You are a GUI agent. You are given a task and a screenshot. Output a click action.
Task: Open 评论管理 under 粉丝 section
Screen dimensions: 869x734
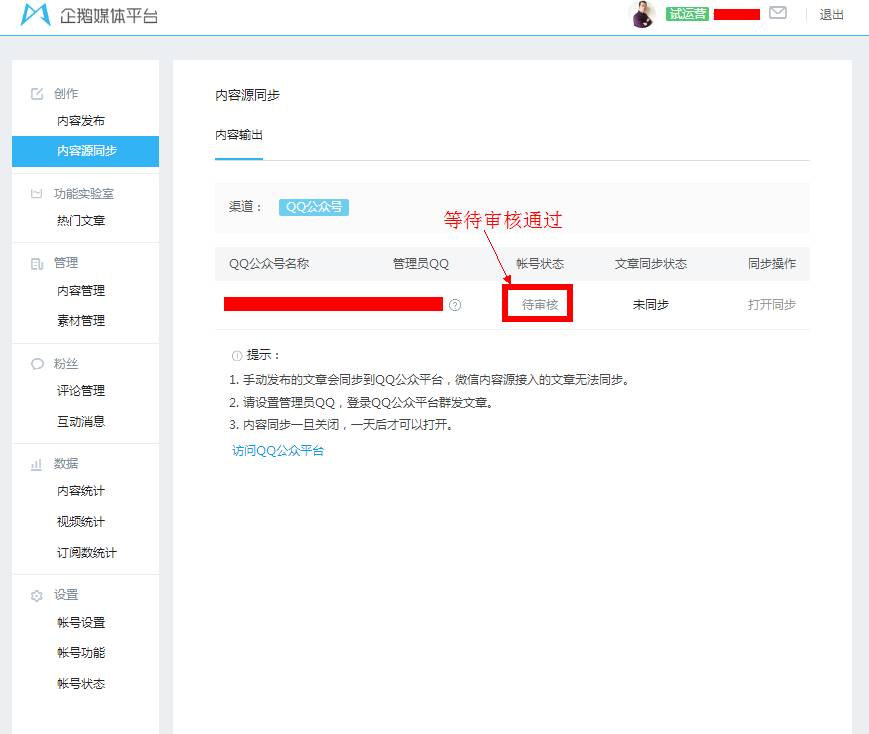point(82,391)
